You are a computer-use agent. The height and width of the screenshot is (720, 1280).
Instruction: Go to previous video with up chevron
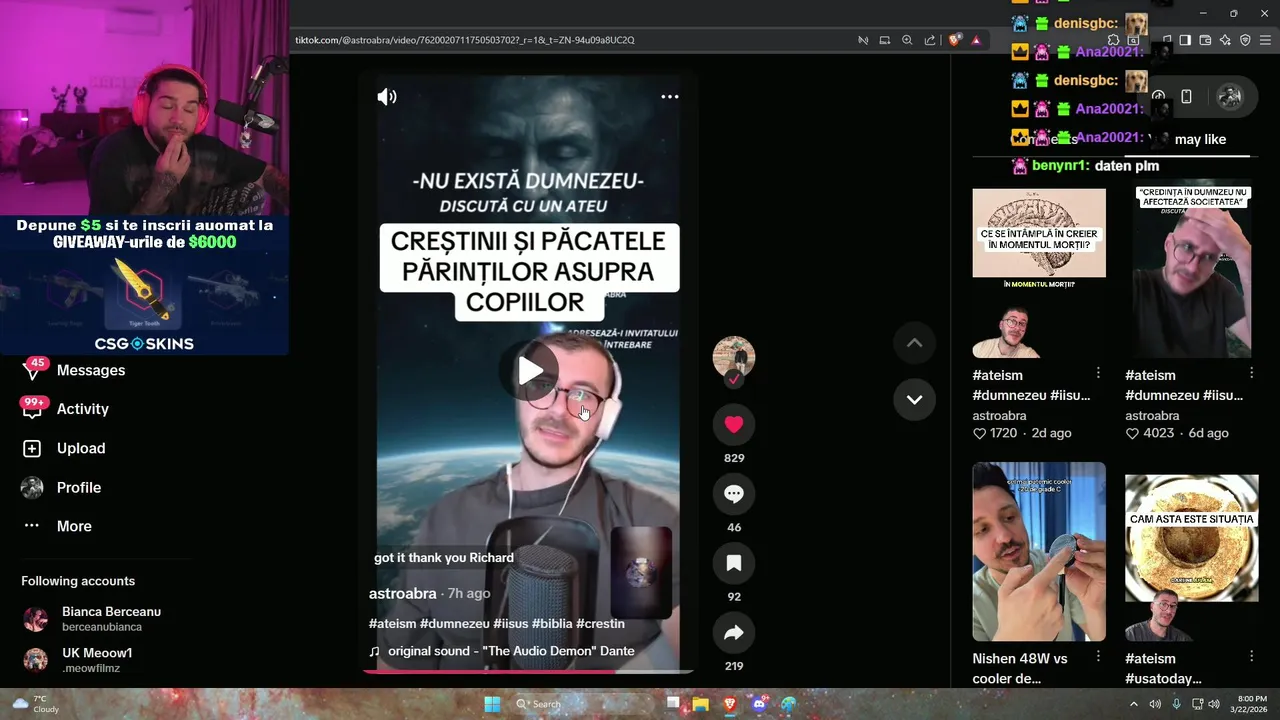[914, 342]
